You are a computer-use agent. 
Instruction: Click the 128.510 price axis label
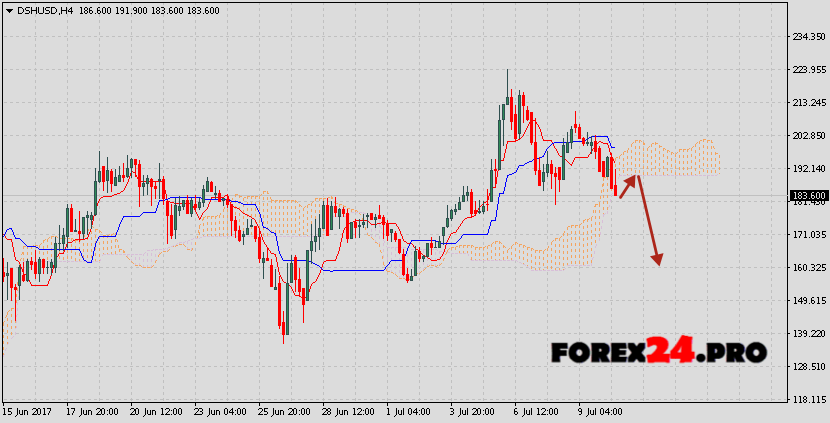point(807,366)
